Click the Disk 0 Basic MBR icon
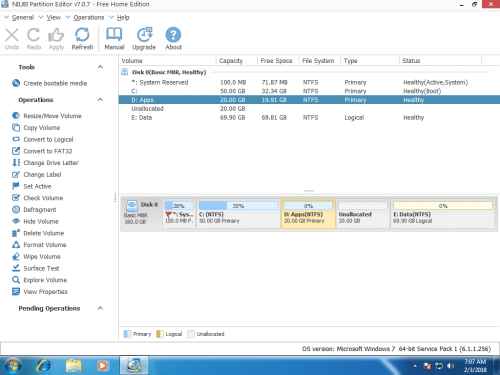This screenshot has width=500, height=375. tap(132, 206)
